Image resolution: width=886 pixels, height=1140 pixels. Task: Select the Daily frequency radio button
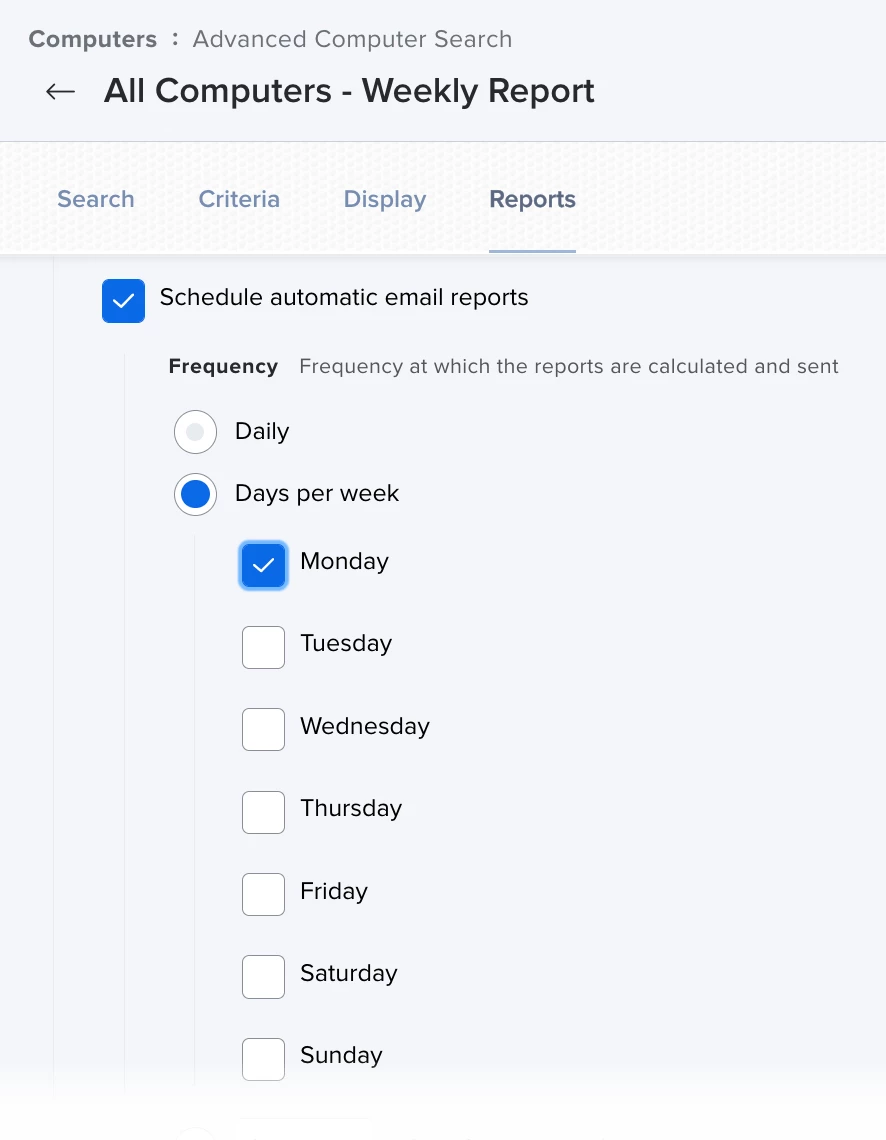(x=196, y=432)
